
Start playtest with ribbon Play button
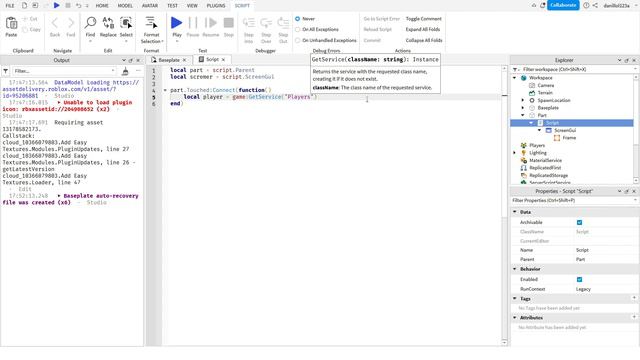pos(177,23)
